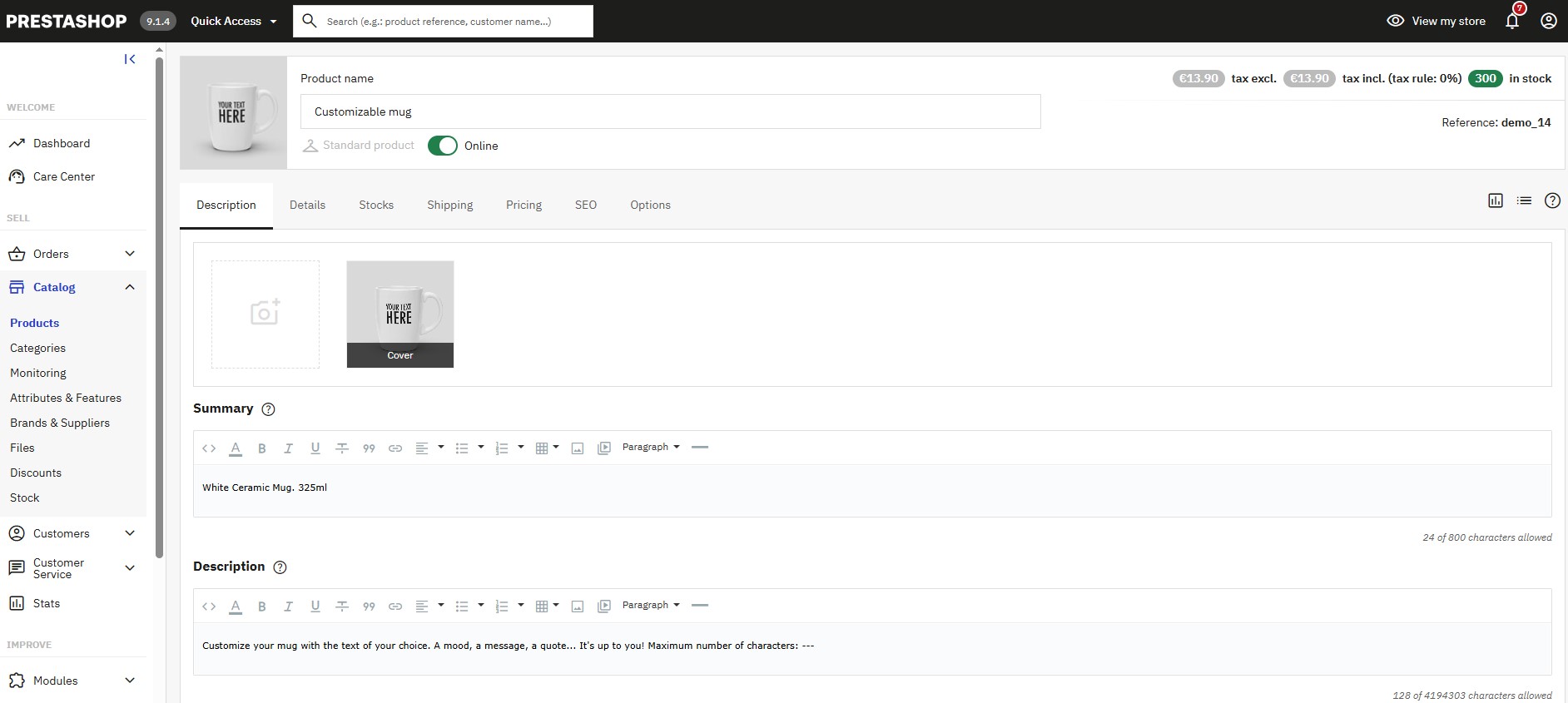This screenshot has height=703, width=1568.
Task: Open Discounts under Catalog
Action: (x=36, y=473)
